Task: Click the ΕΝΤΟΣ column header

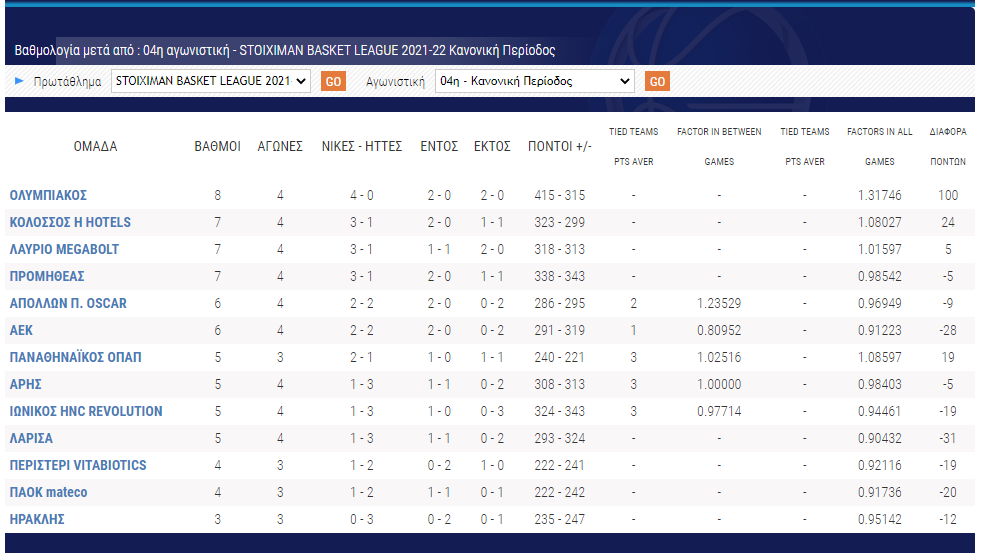Action: (x=439, y=146)
